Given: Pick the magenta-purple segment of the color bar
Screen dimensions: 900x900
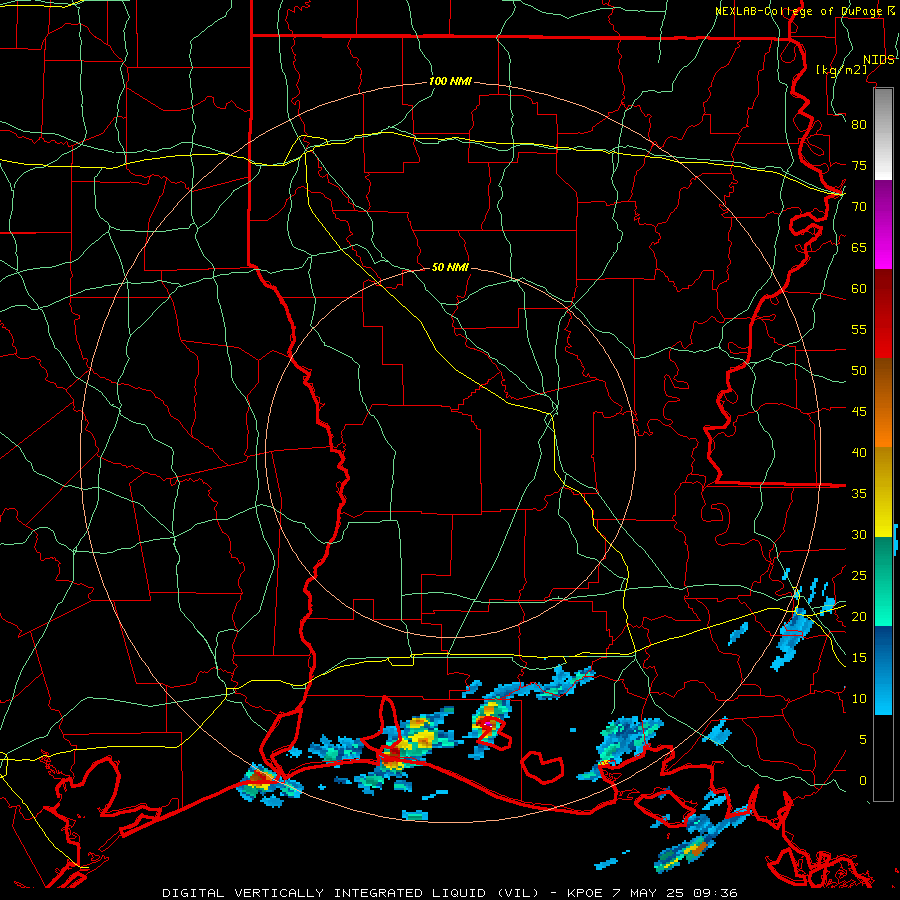Looking at the screenshot, I should pyautogui.click(x=883, y=225).
